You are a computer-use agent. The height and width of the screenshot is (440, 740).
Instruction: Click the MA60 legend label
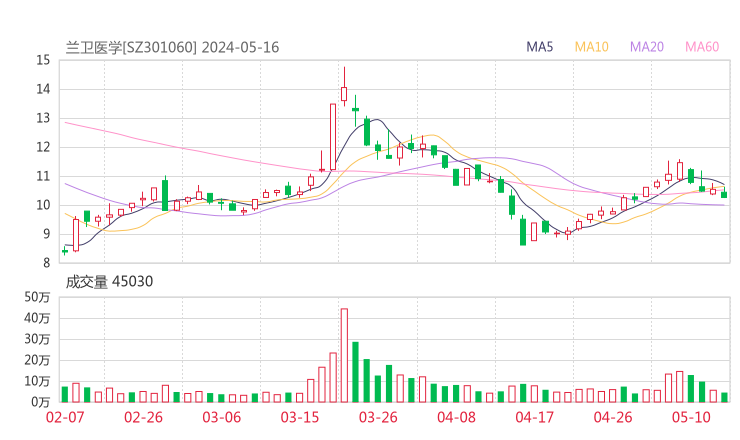tap(702, 47)
